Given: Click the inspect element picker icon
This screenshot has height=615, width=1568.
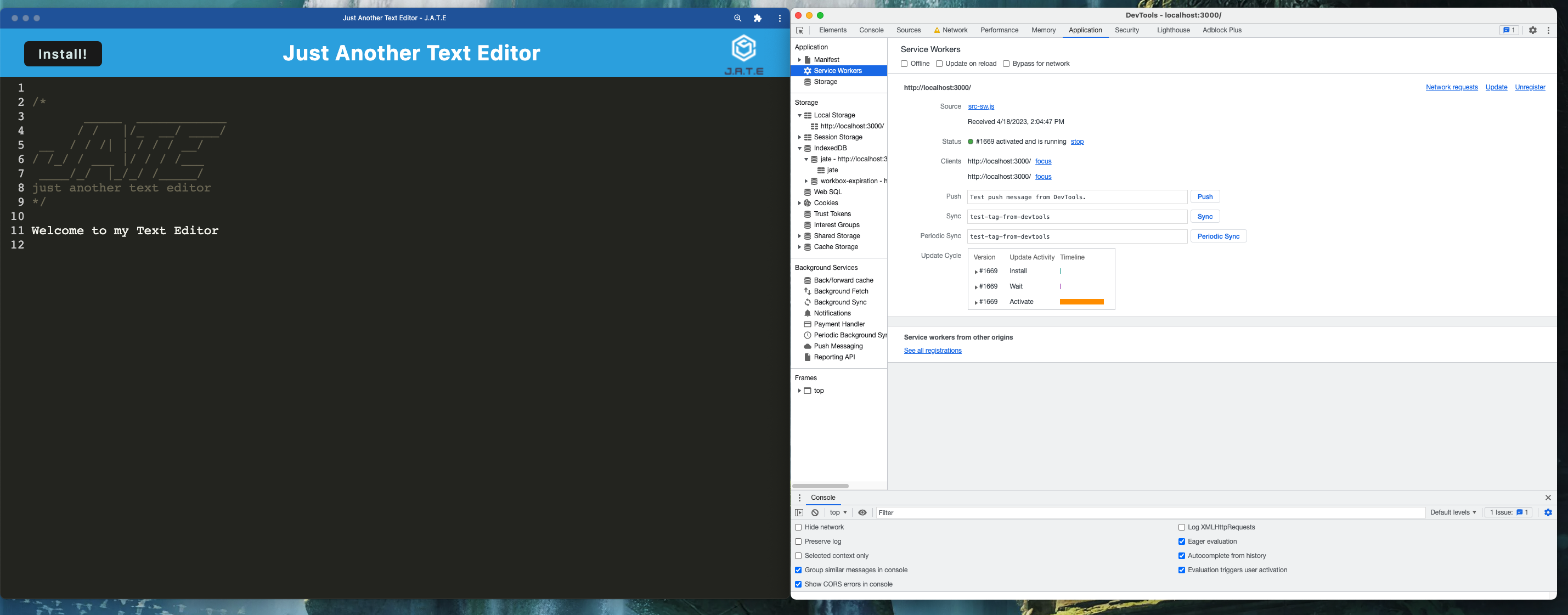Looking at the screenshot, I should pos(800,30).
